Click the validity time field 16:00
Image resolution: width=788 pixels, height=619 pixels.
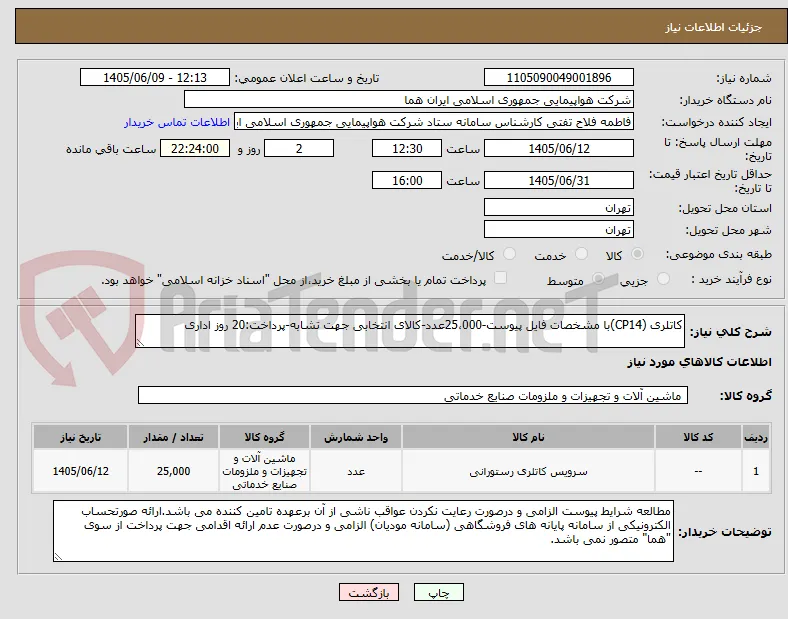407,180
